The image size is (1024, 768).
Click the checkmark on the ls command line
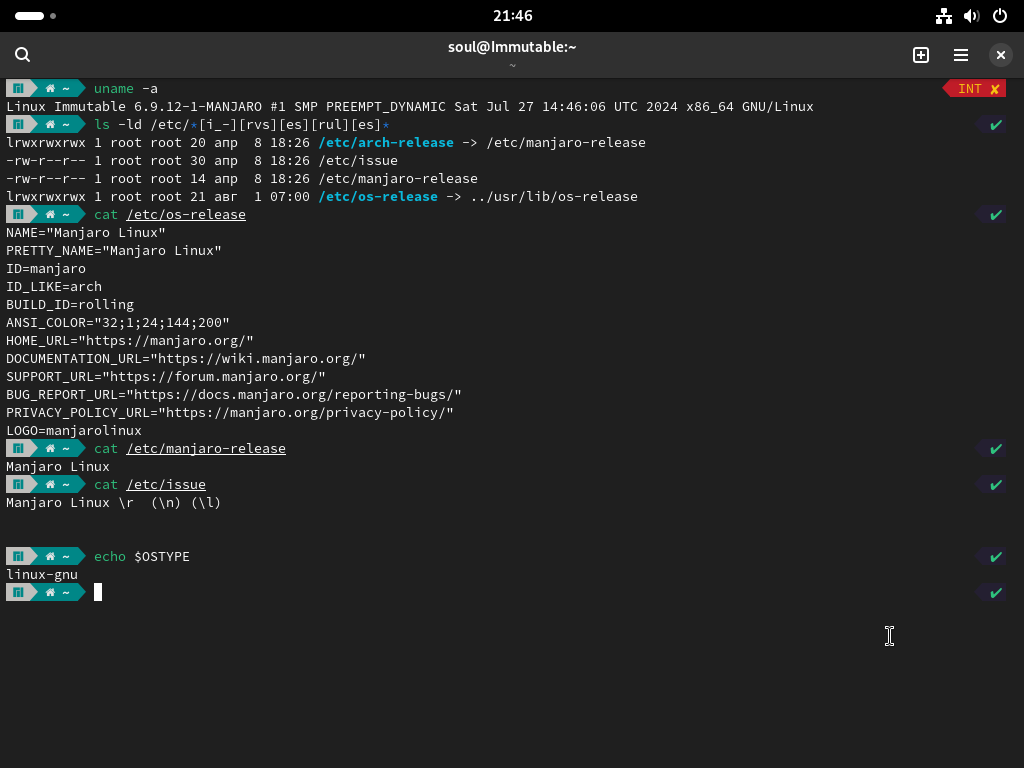(995, 125)
